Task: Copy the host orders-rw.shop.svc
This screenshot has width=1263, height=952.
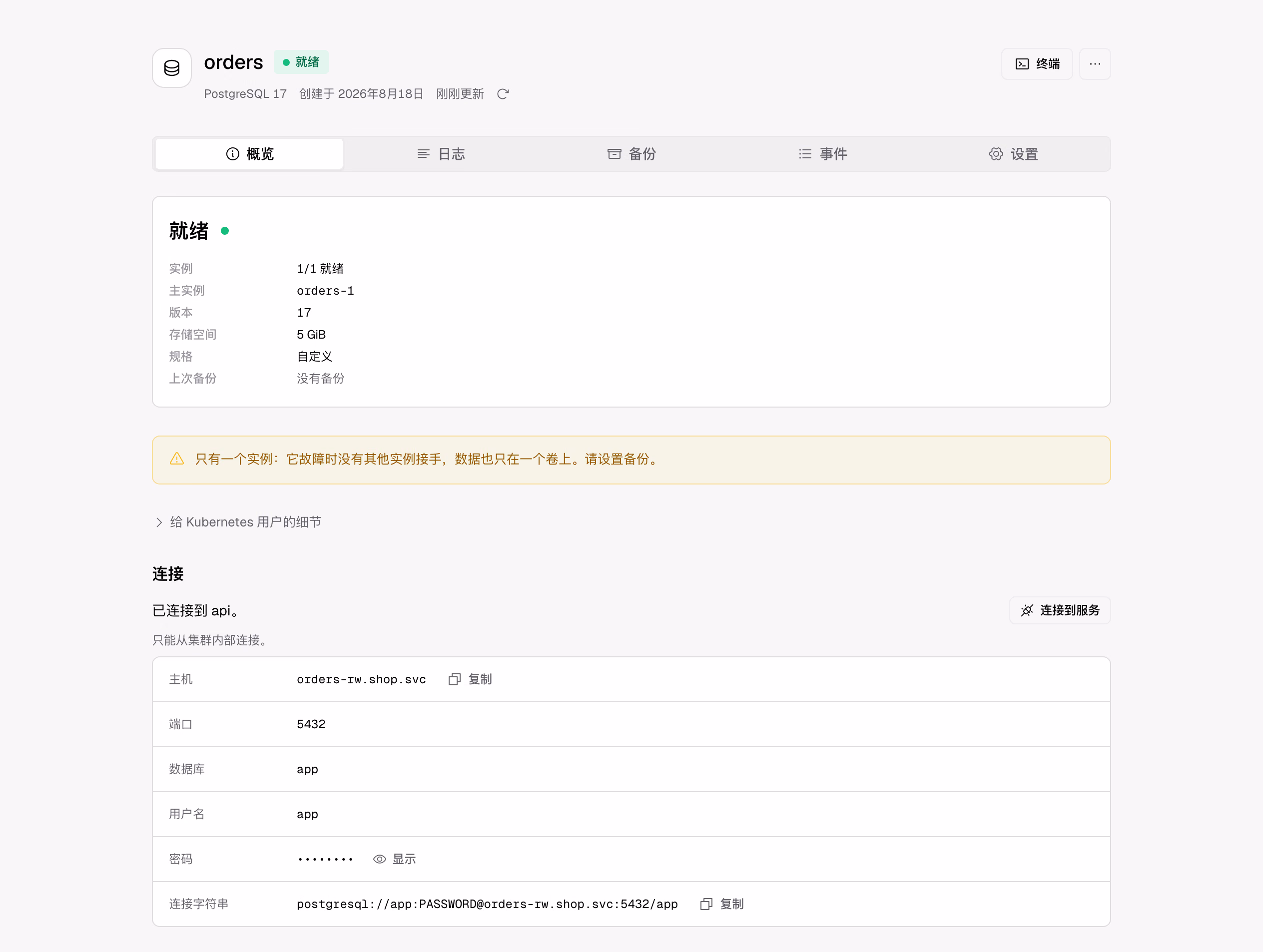Action: (470, 679)
